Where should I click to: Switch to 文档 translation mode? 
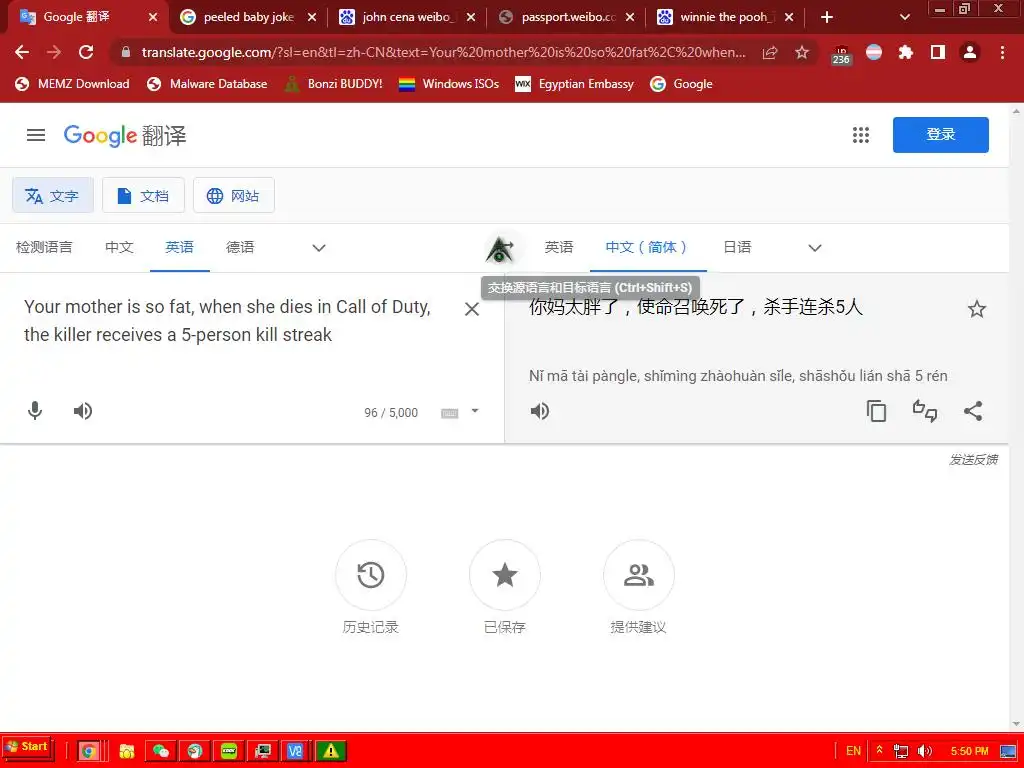143,195
